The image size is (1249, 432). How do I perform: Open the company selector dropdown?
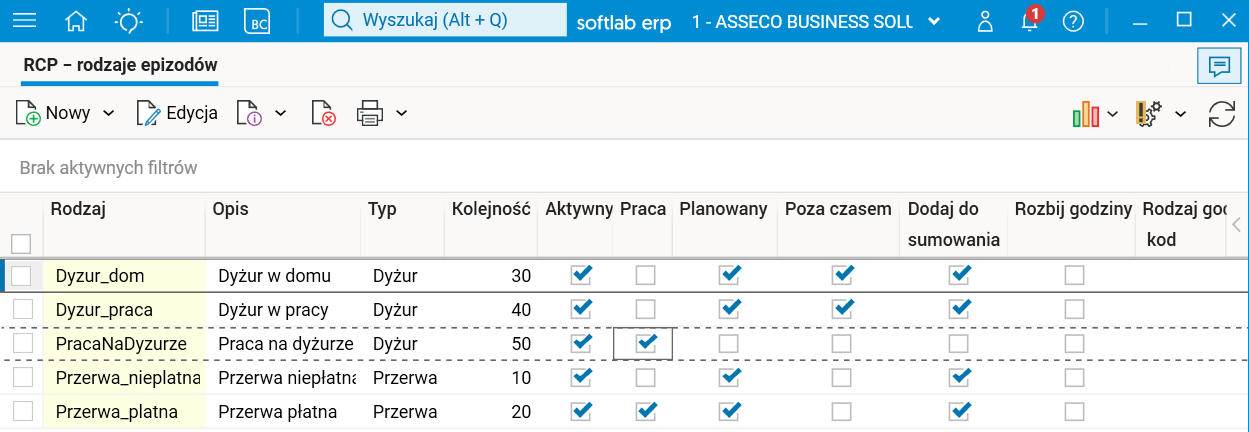point(933,21)
